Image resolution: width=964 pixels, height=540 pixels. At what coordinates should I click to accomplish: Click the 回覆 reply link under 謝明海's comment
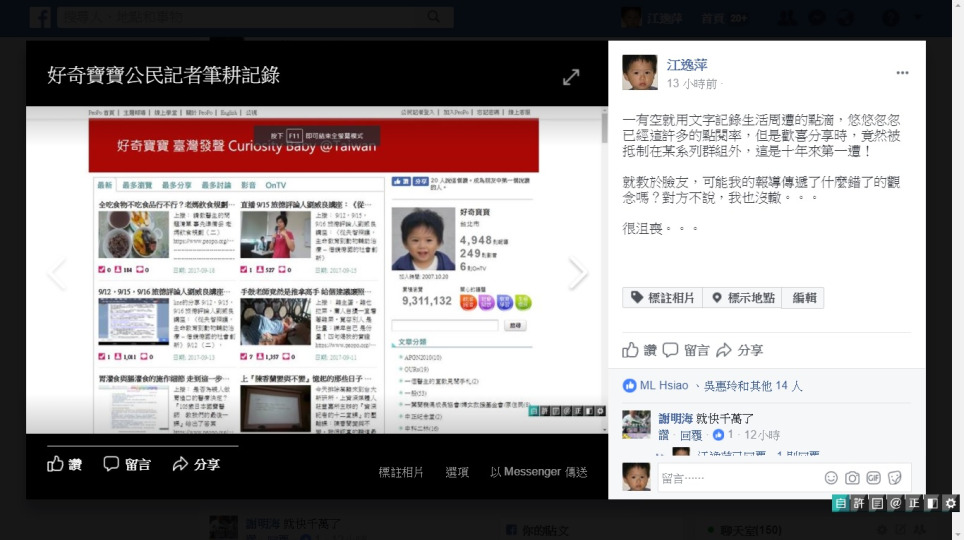691,435
